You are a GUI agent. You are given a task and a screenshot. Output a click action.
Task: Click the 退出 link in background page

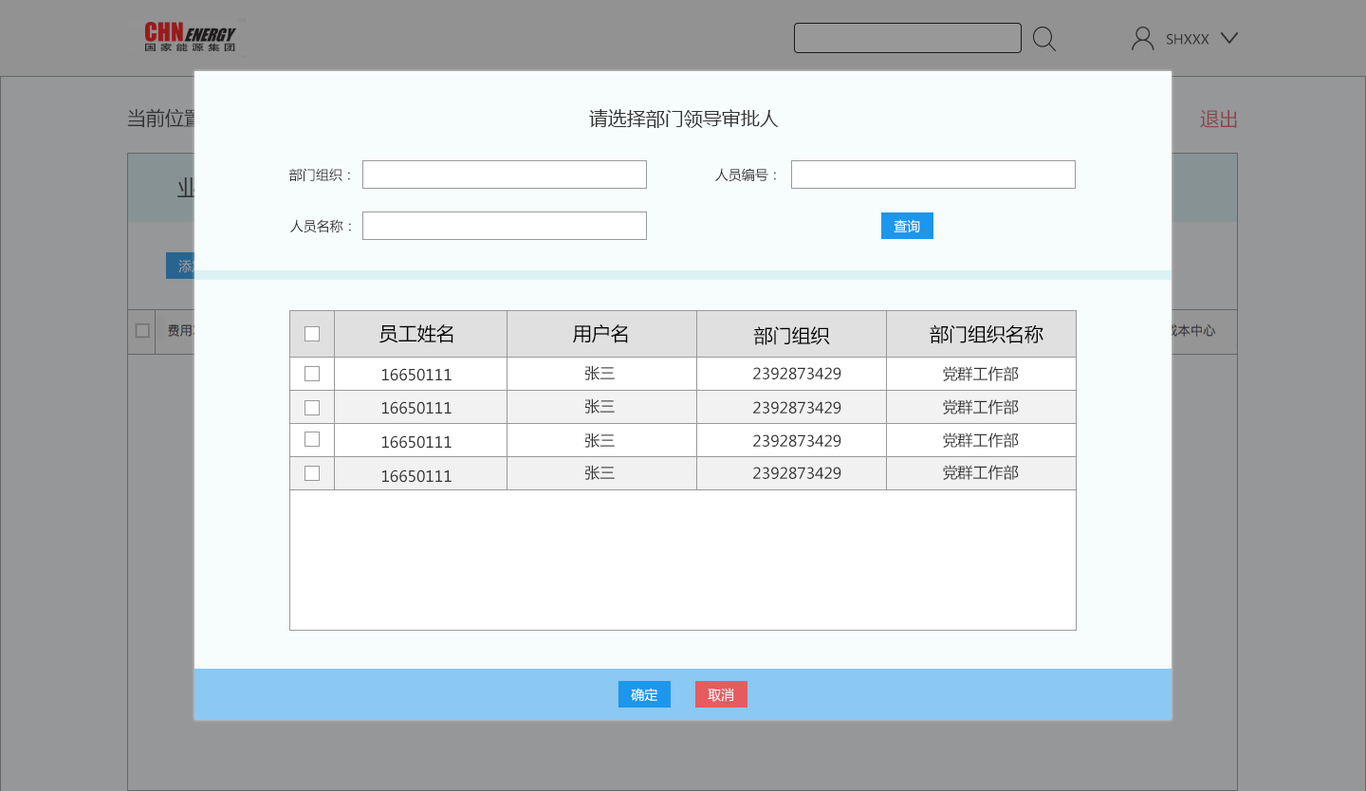(1219, 119)
